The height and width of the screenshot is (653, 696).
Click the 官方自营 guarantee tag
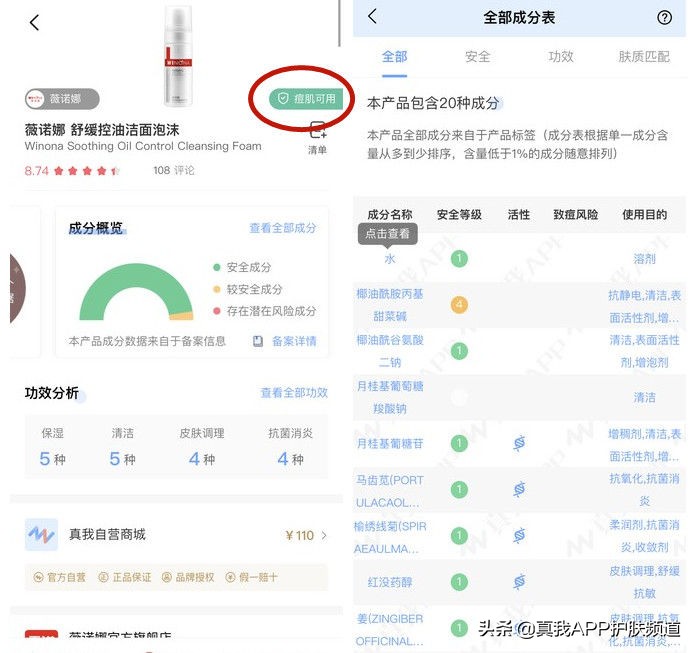click(x=59, y=577)
